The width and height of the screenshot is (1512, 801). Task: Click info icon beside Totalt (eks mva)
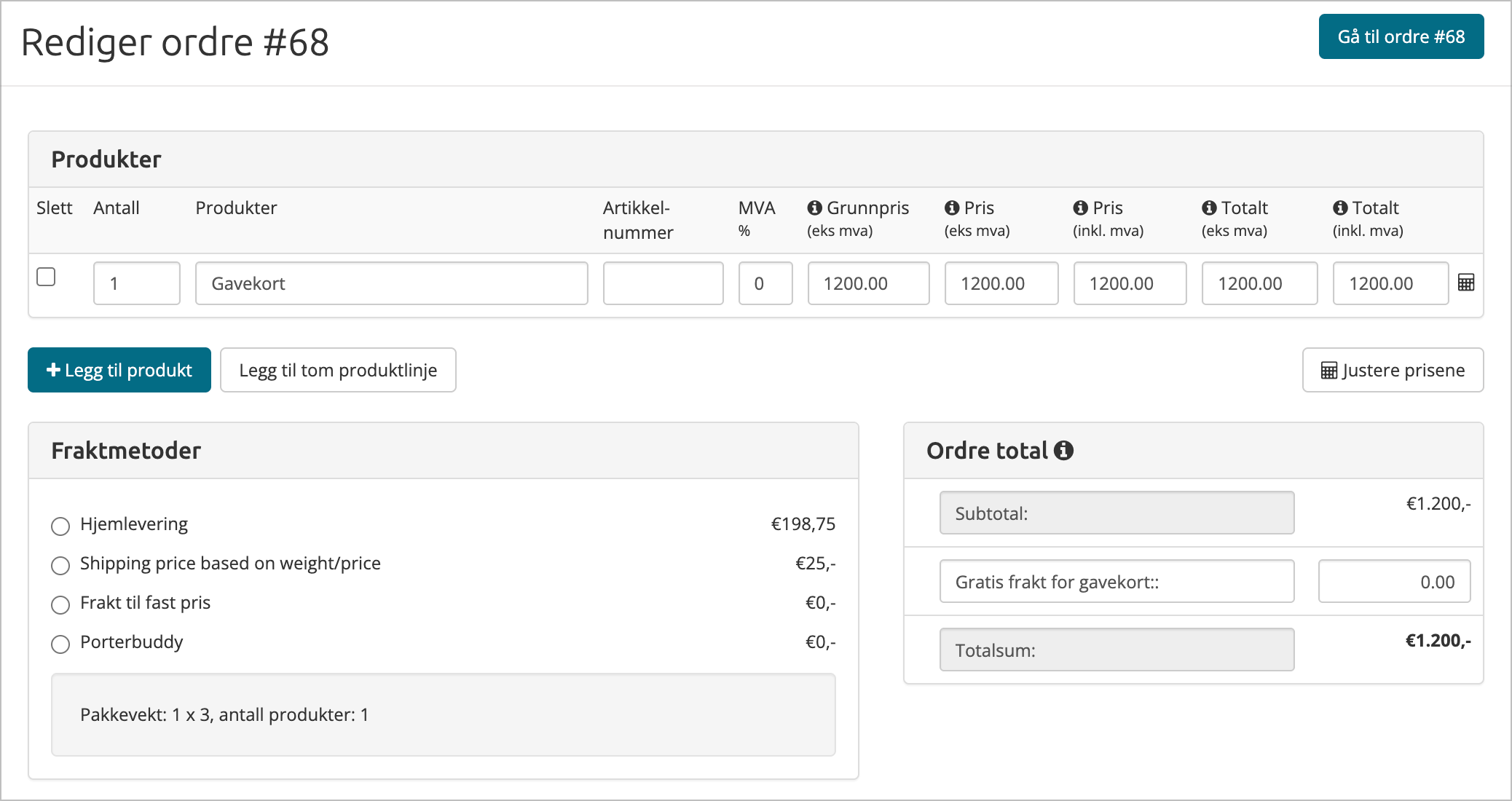1209,208
